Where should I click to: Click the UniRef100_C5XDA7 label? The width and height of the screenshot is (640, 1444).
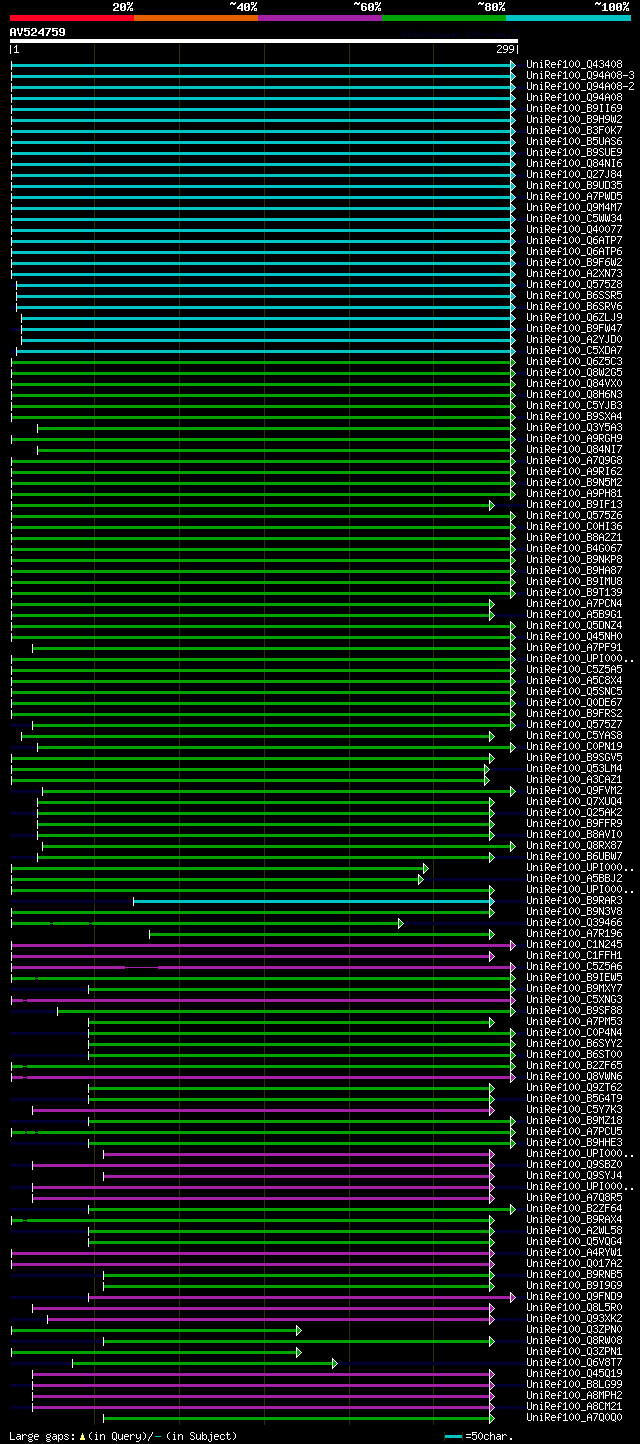click(x=574, y=350)
